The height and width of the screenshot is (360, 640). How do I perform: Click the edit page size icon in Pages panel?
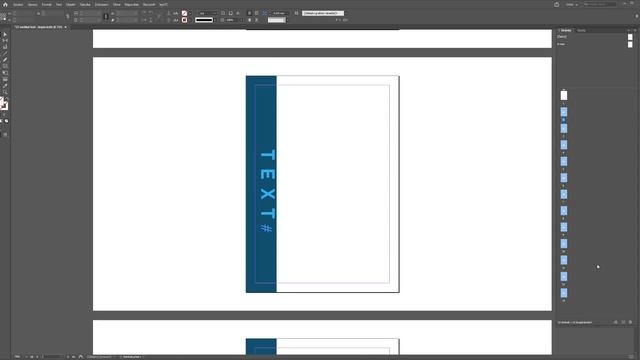(616, 322)
